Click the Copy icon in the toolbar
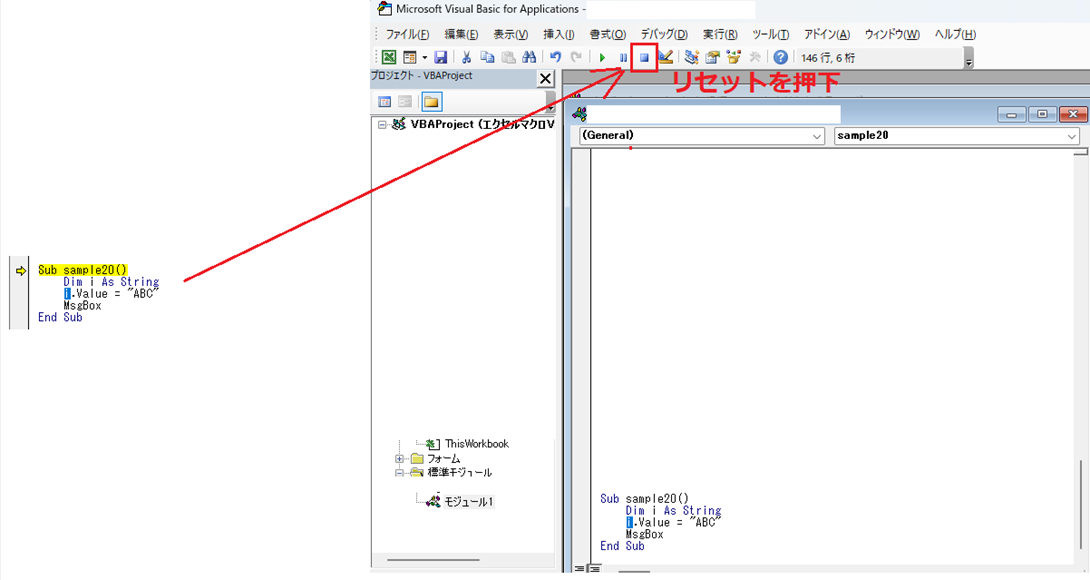The width and height of the screenshot is (1090, 580). tap(487, 58)
